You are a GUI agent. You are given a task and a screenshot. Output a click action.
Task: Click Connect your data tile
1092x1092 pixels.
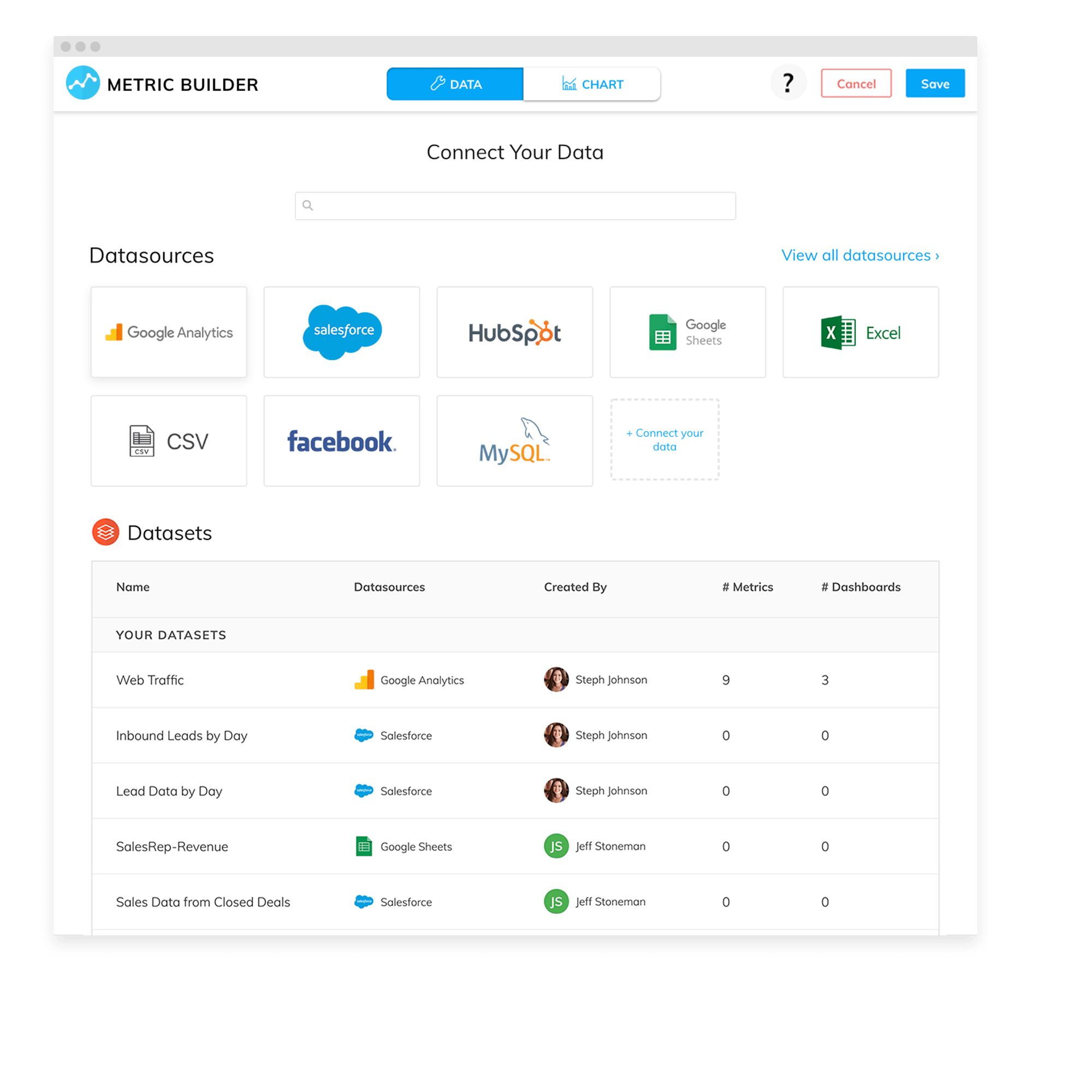coord(664,440)
